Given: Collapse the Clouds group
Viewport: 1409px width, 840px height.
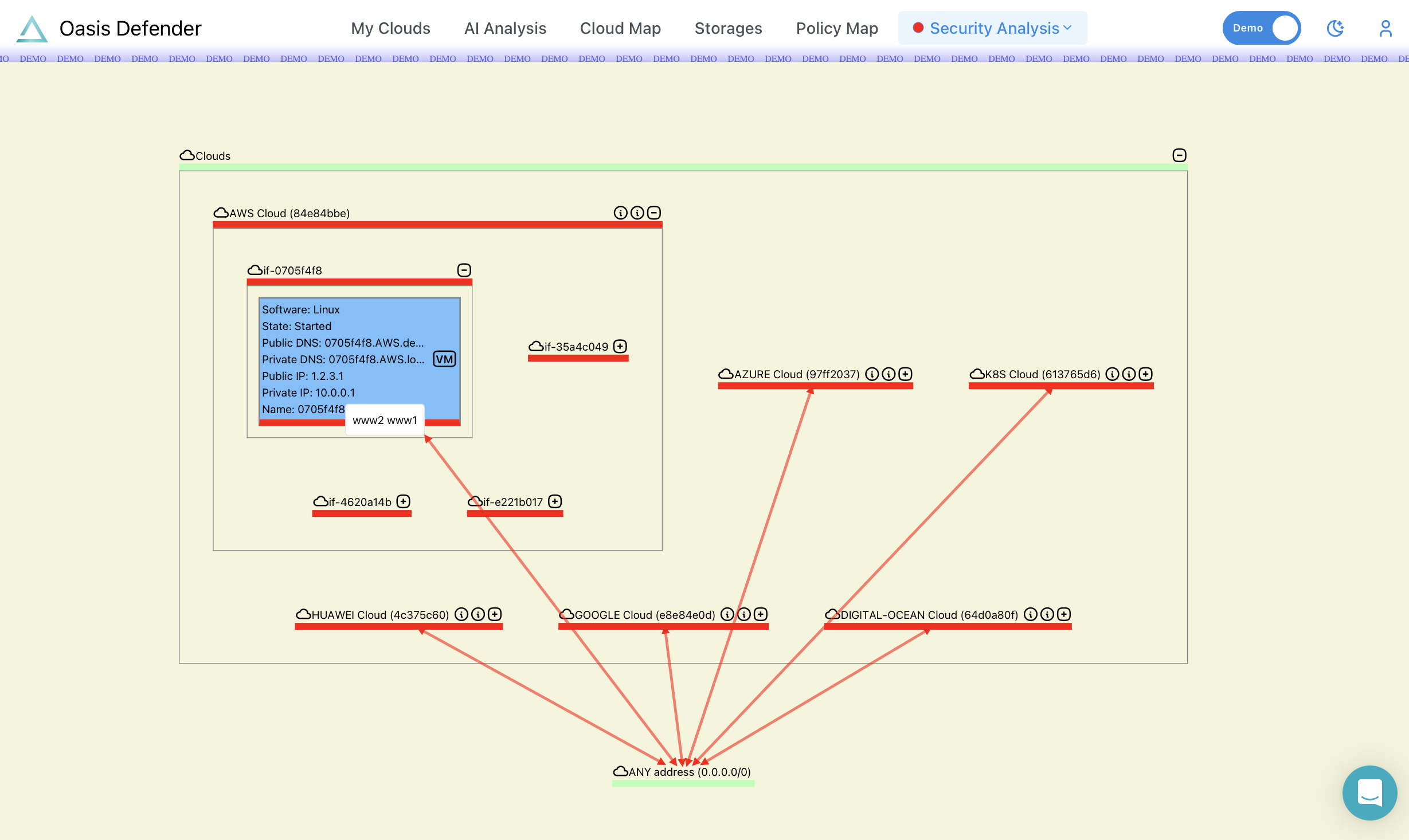Looking at the screenshot, I should (x=1179, y=155).
